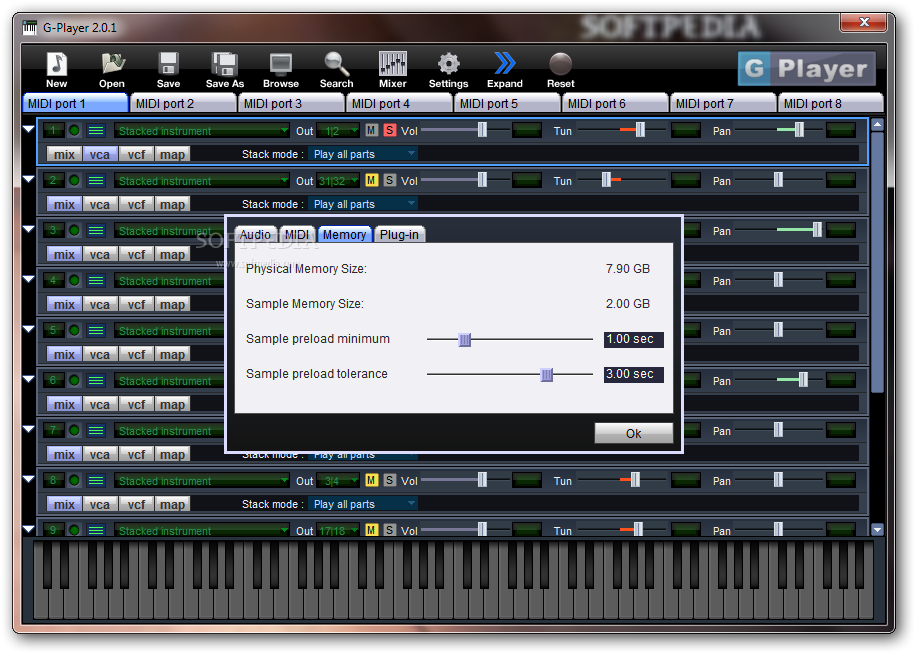Click channel 3 Pan slider handle
Screen dimensions: 916x654
[817, 229]
